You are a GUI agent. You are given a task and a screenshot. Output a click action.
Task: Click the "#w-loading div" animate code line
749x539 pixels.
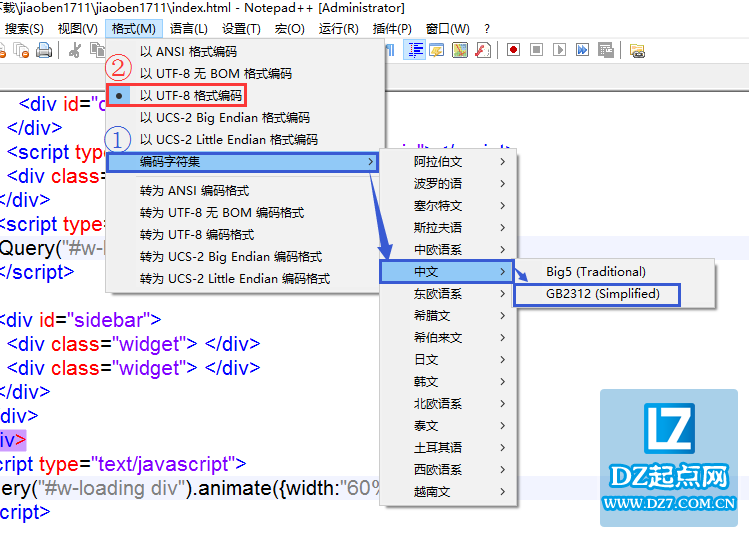coord(190,488)
